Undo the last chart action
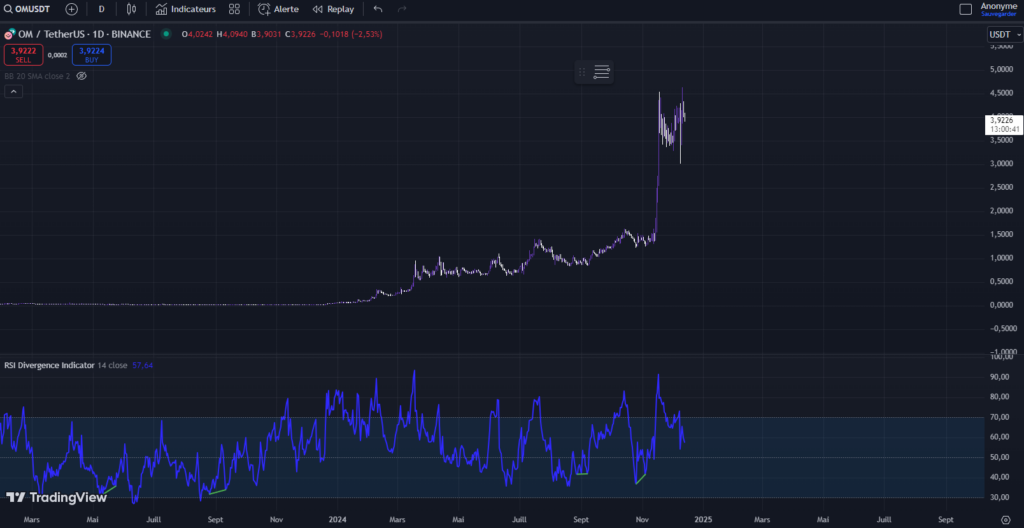The height and width of the screenshot is (528, 1024). pos(377,9)
